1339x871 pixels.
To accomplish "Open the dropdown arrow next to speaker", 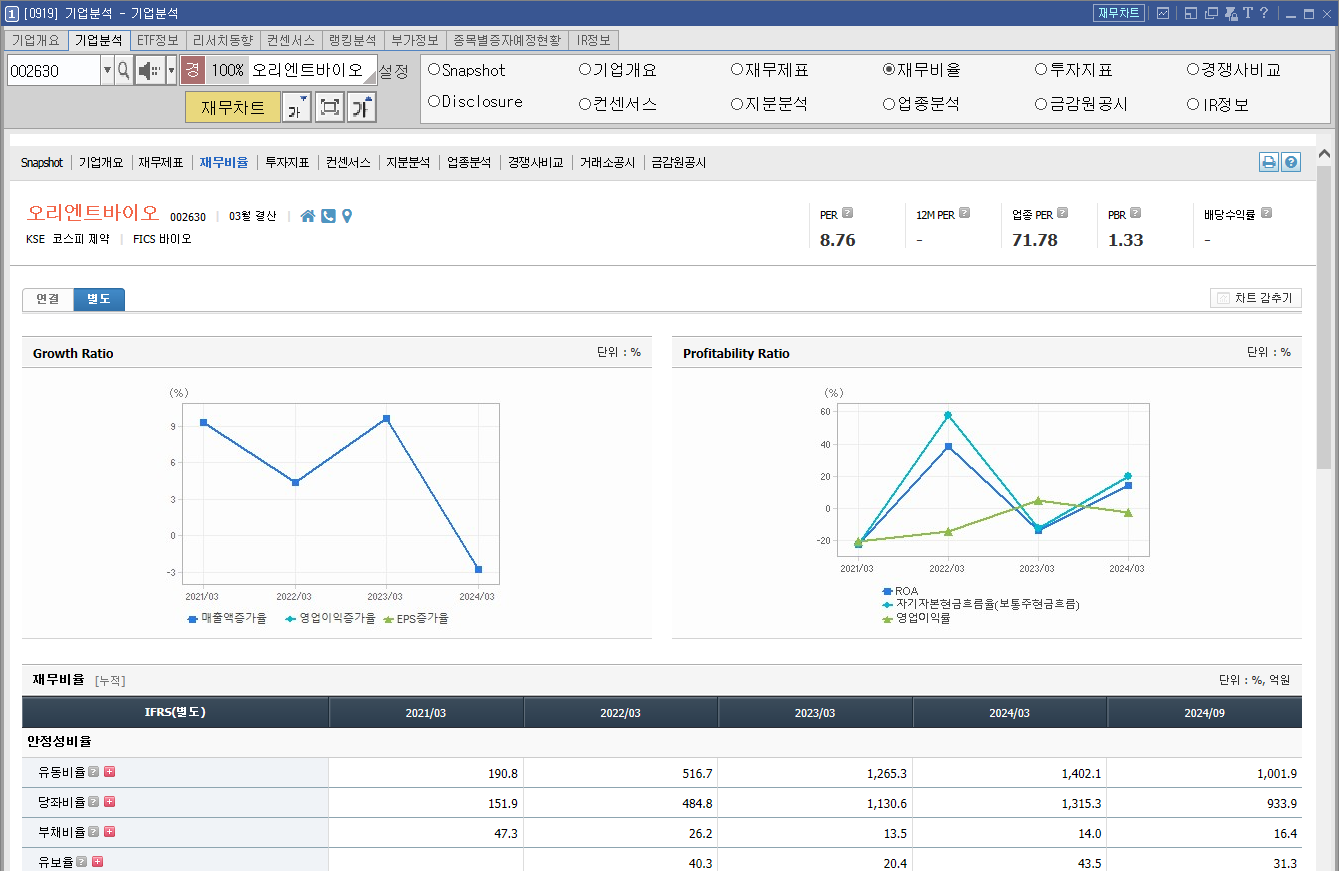I will click(x=171, y=70).
